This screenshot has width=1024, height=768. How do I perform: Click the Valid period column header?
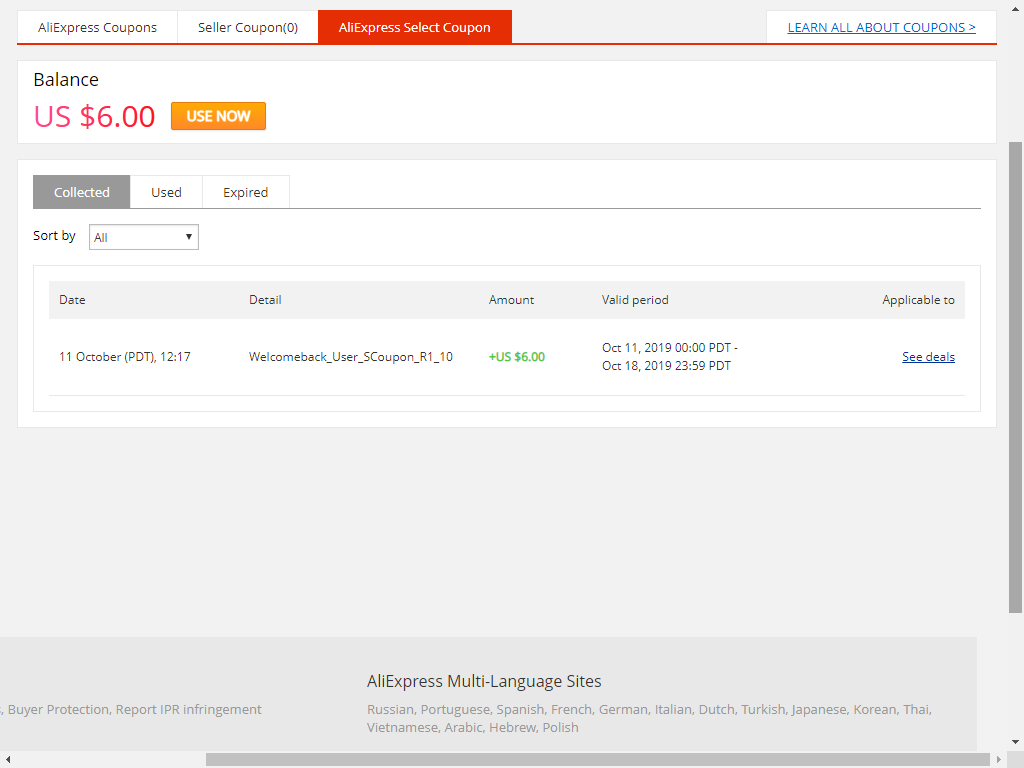(x=635, y=300)
